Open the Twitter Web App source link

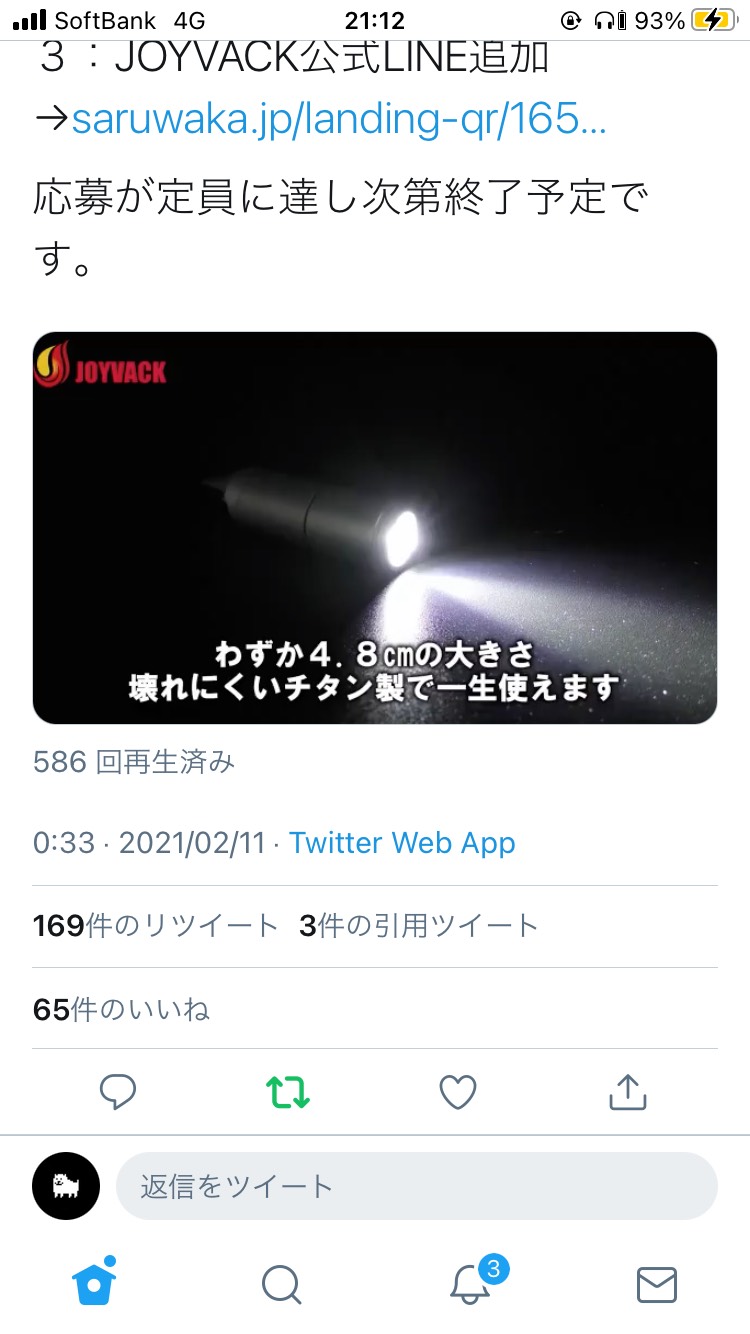coord(402,843)
